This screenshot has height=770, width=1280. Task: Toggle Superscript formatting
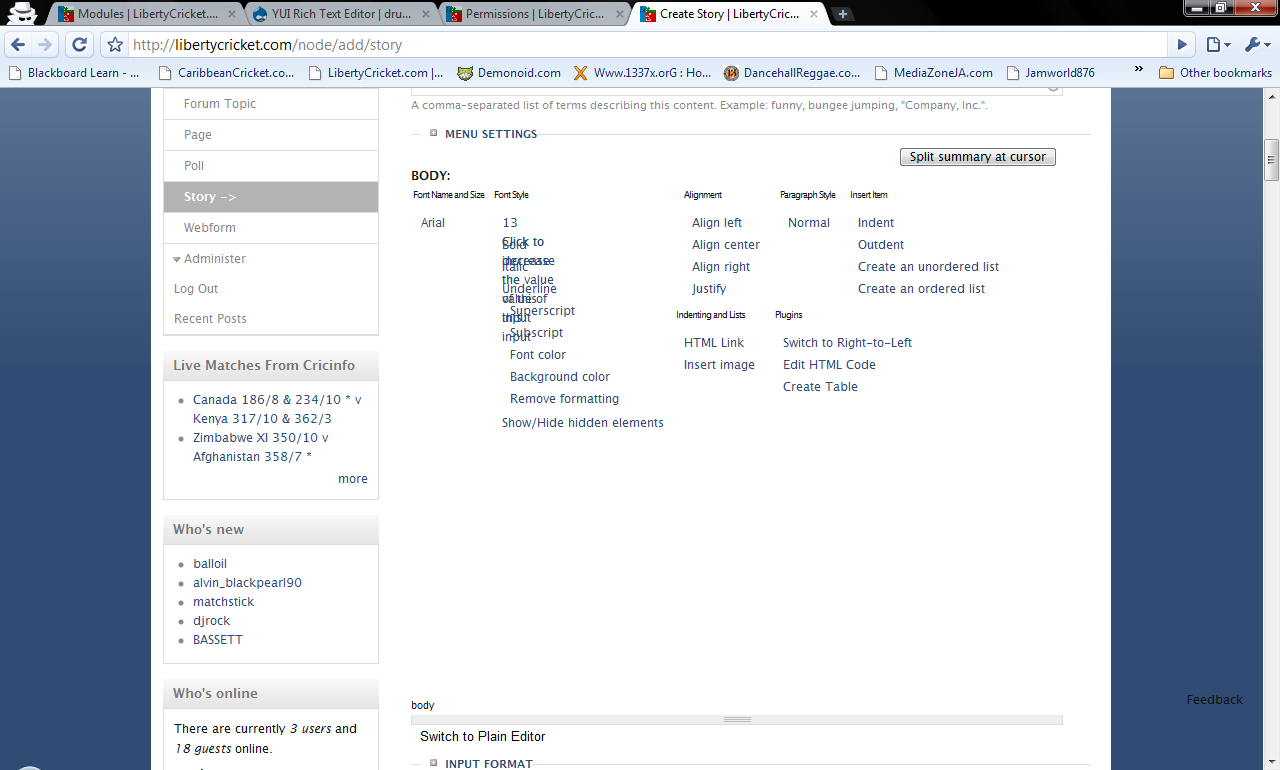pos(542,310)
